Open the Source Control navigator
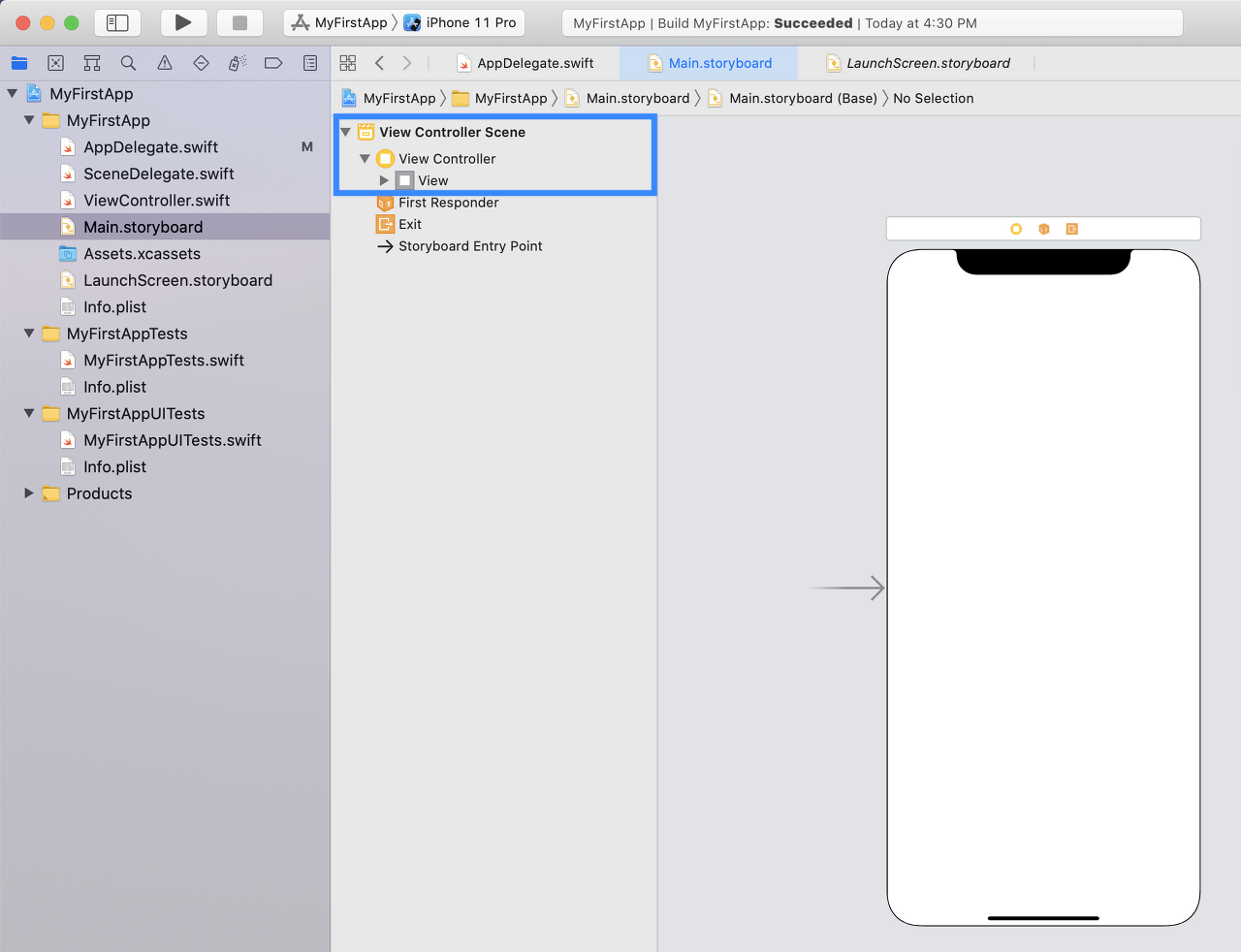This screenshot has height=952, width=1241. [x=56, y=63]
